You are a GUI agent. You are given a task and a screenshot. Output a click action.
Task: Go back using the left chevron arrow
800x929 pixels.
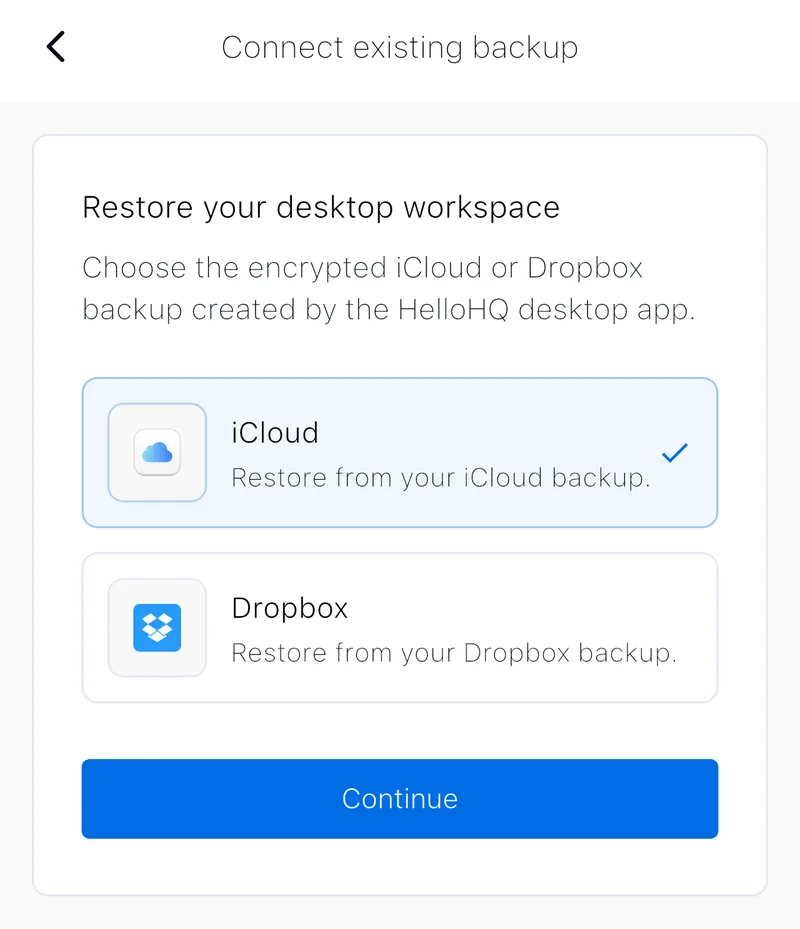pos(56,47)
